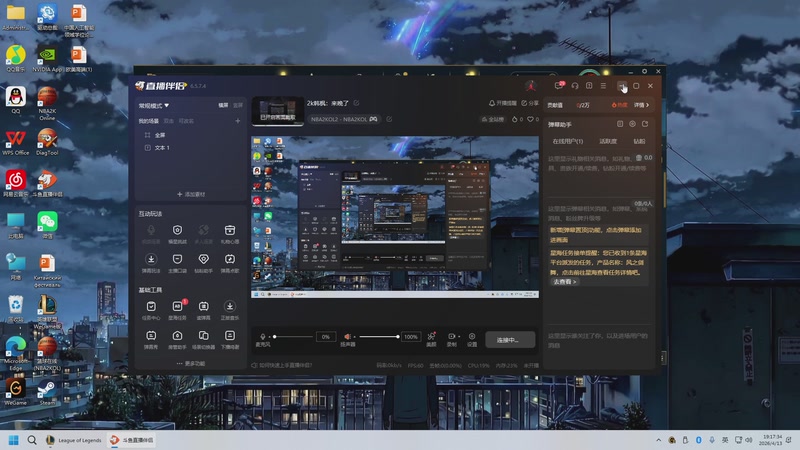Click the stream cover thumbnail

[x=278, y=111]
